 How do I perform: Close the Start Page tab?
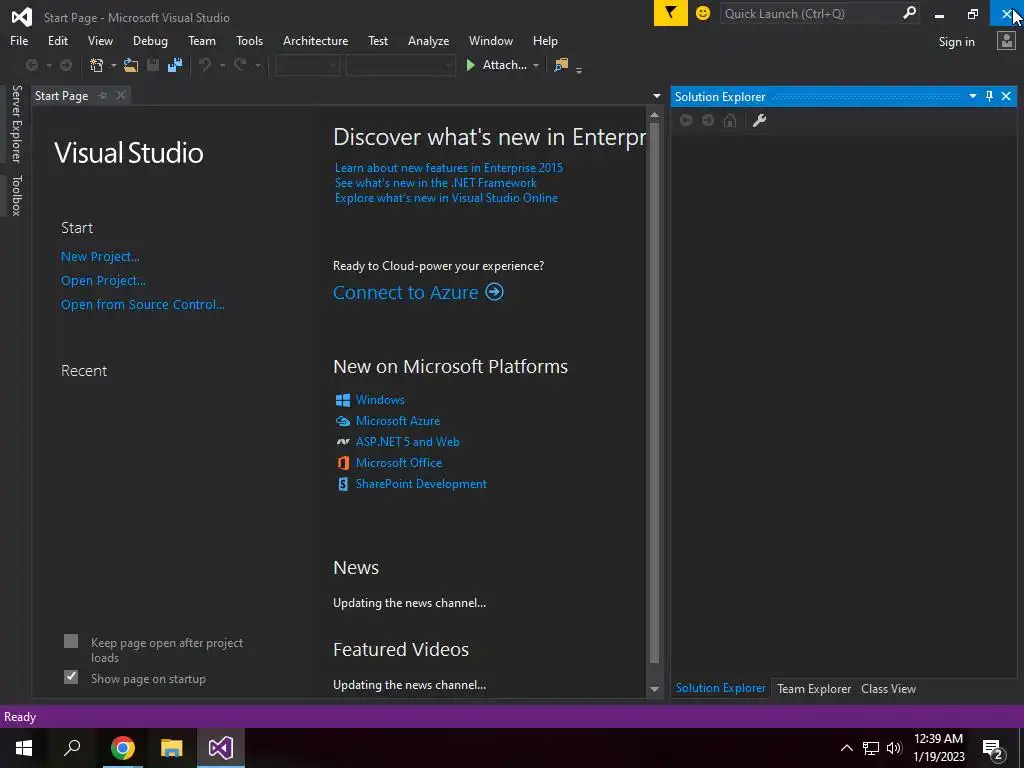[121, 95]
